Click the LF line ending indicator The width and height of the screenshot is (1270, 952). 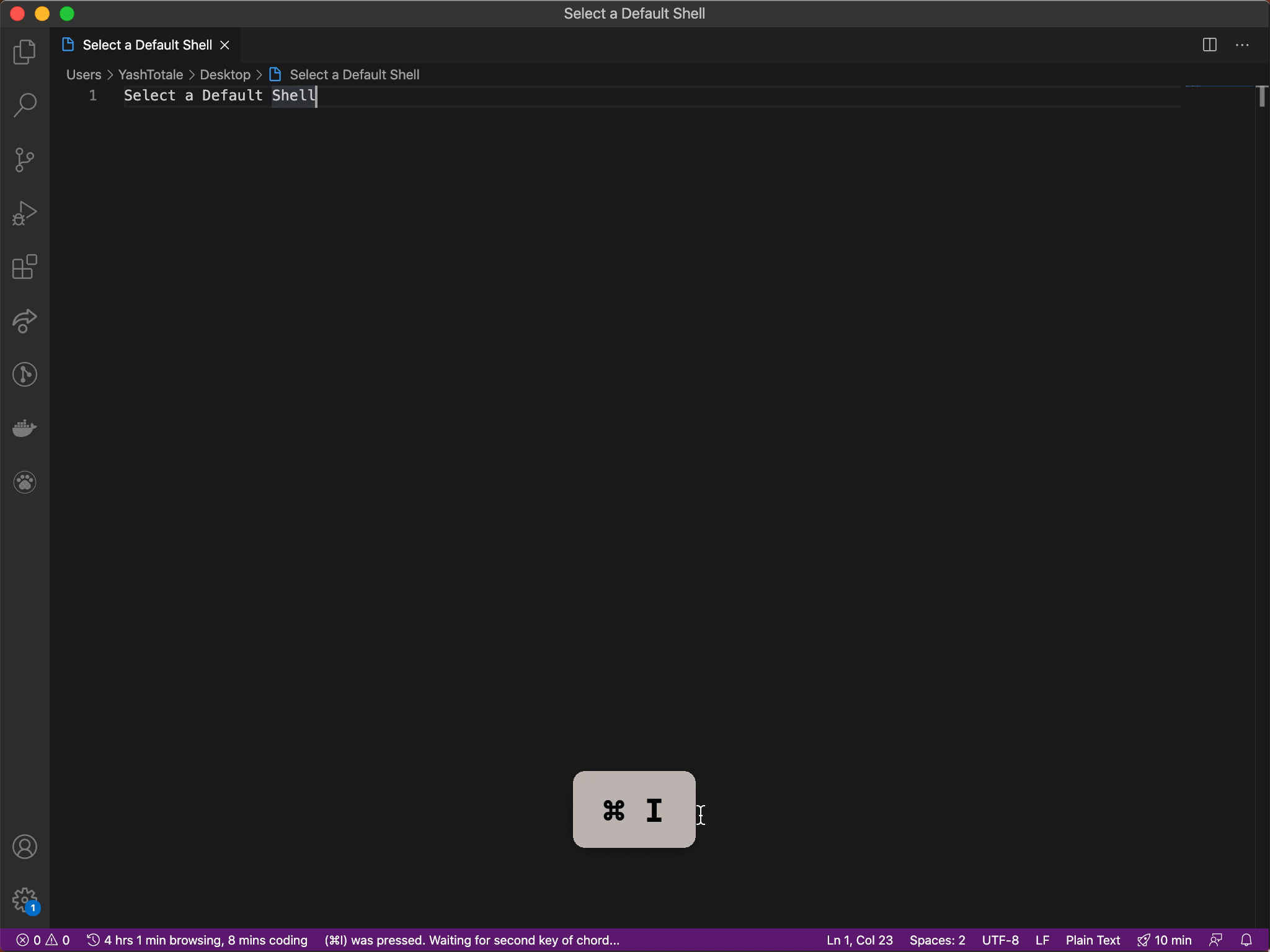1041,939
